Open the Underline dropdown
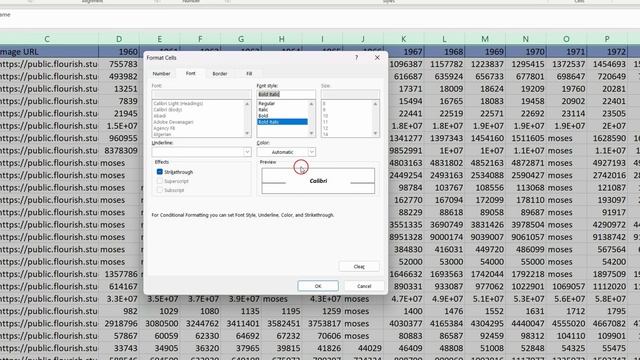Image resolution: width=640 pixels, height=360 pixels. [247, 152]
